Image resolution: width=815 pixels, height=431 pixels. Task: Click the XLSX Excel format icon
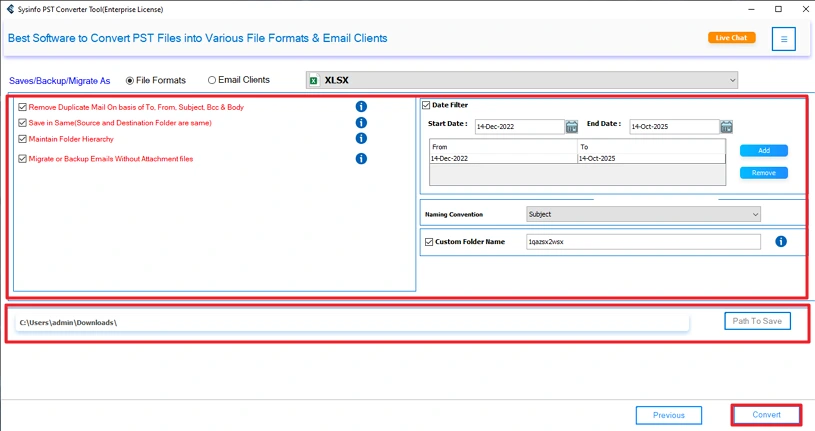tap(313, 81)
